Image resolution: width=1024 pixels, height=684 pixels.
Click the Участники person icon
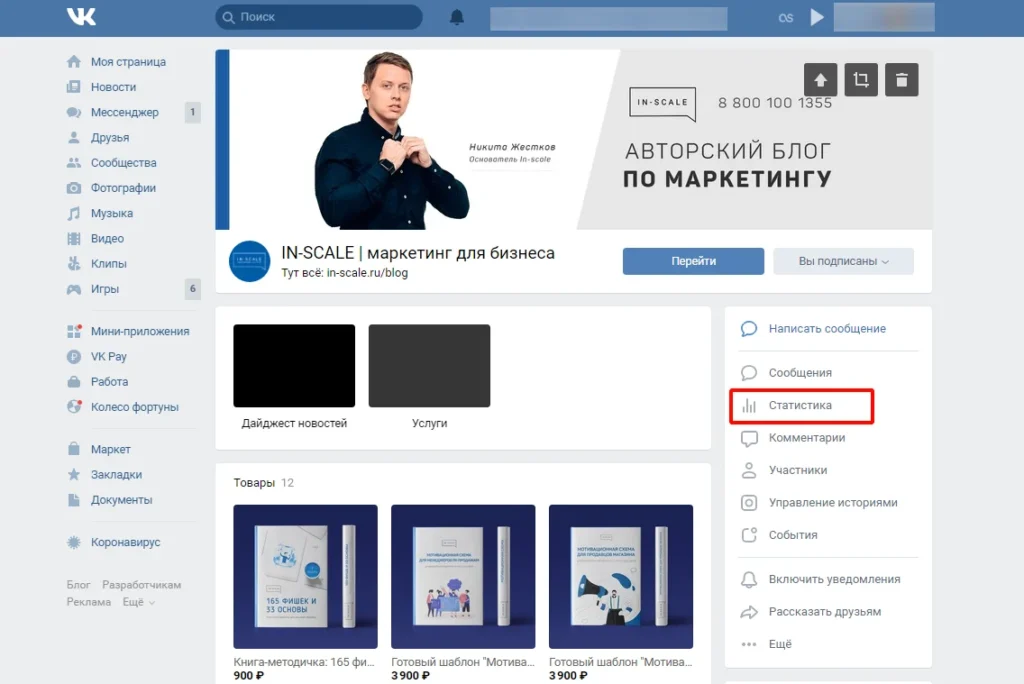[x=749, y=470]
